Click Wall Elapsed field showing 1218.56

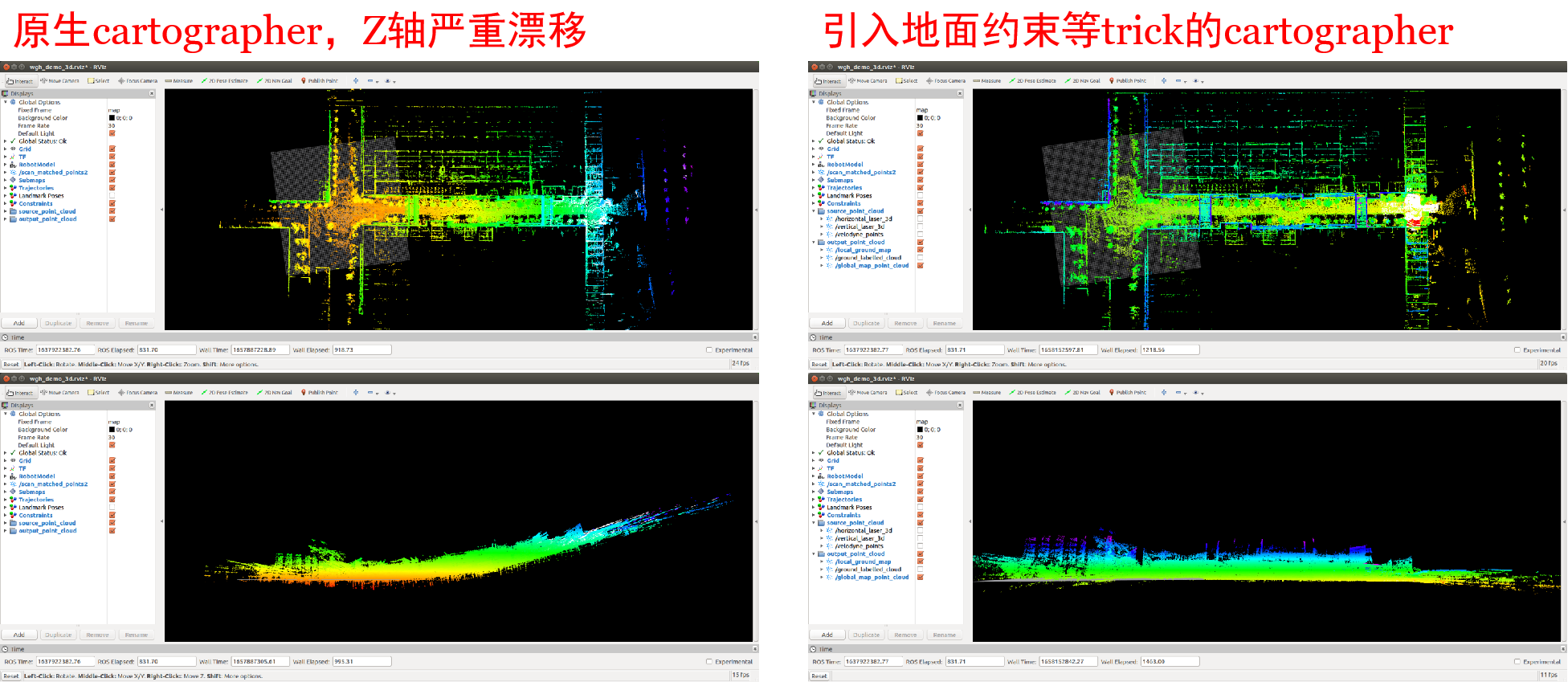click(x=1170, y=350)
